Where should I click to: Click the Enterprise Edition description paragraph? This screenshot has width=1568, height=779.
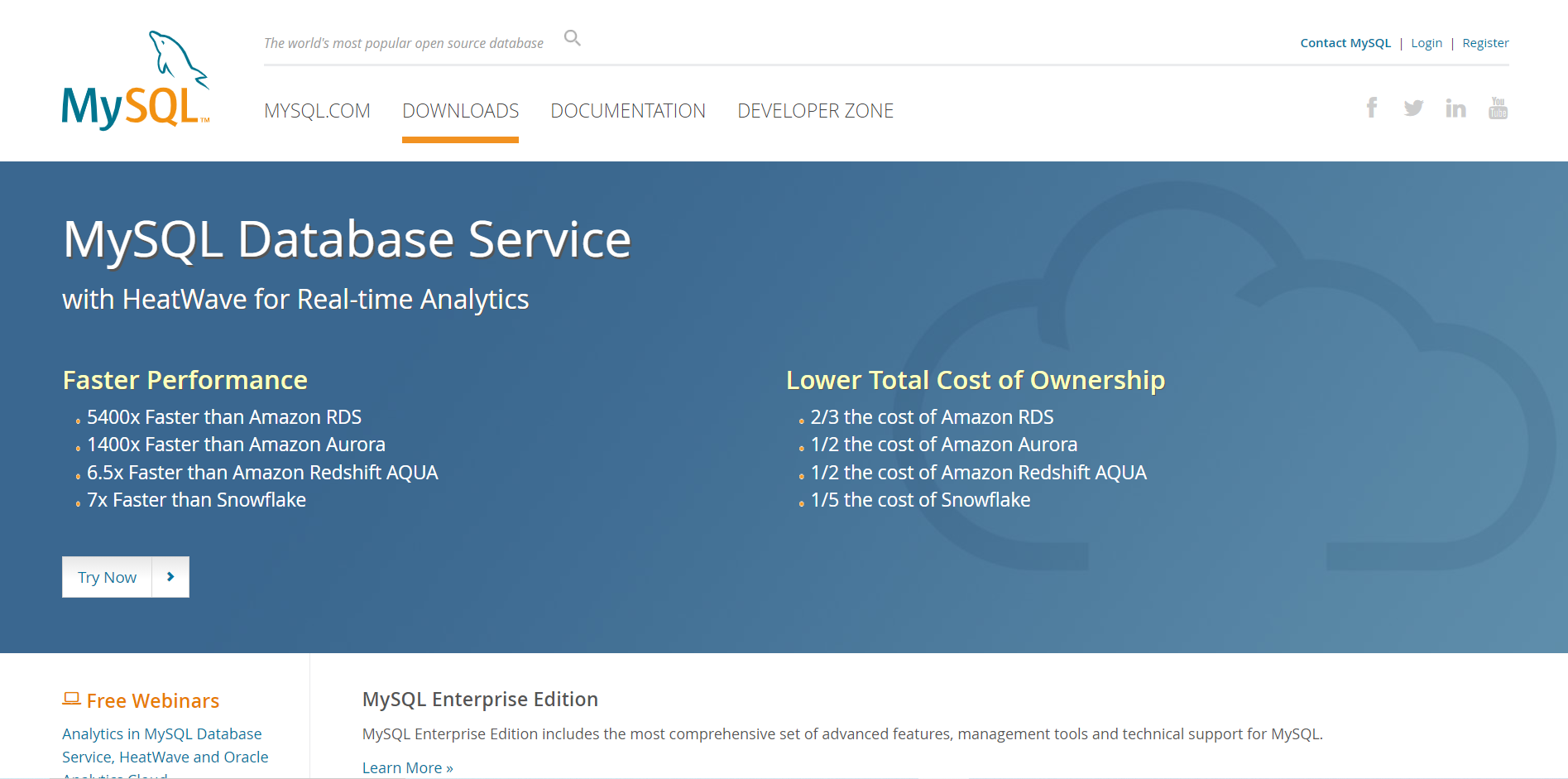pos(842,734)
